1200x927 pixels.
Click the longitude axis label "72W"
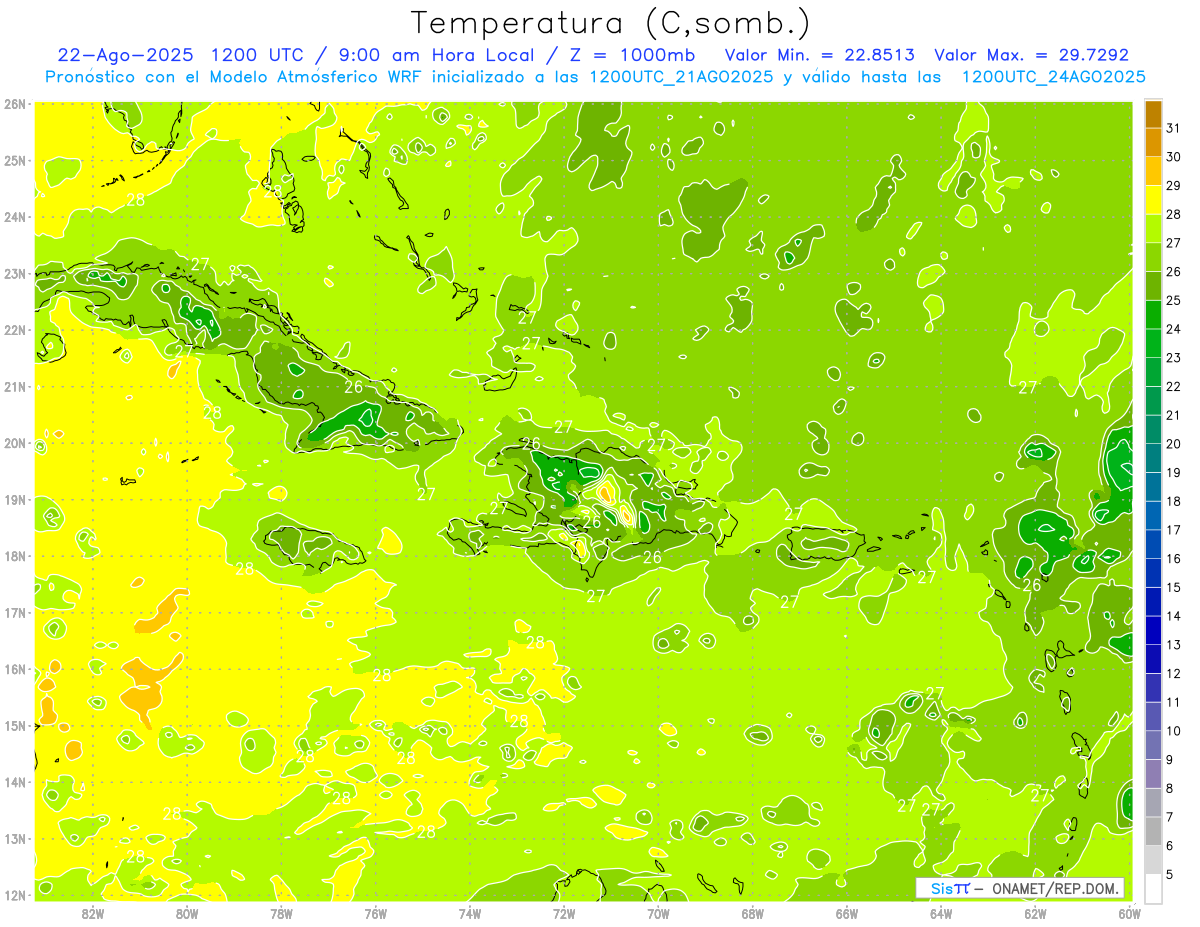pos(564,913)
